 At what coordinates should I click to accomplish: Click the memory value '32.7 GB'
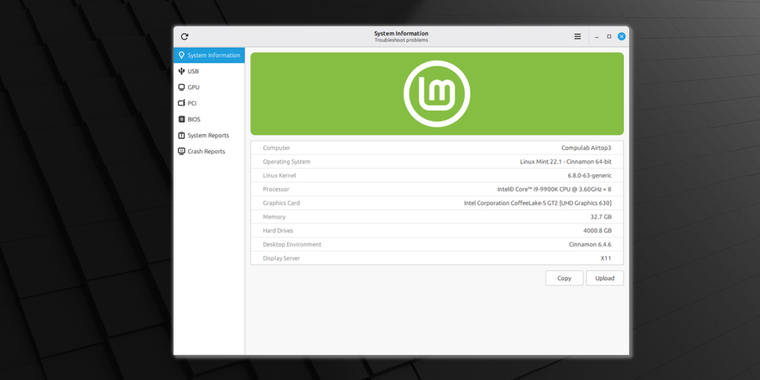[601, 217]
